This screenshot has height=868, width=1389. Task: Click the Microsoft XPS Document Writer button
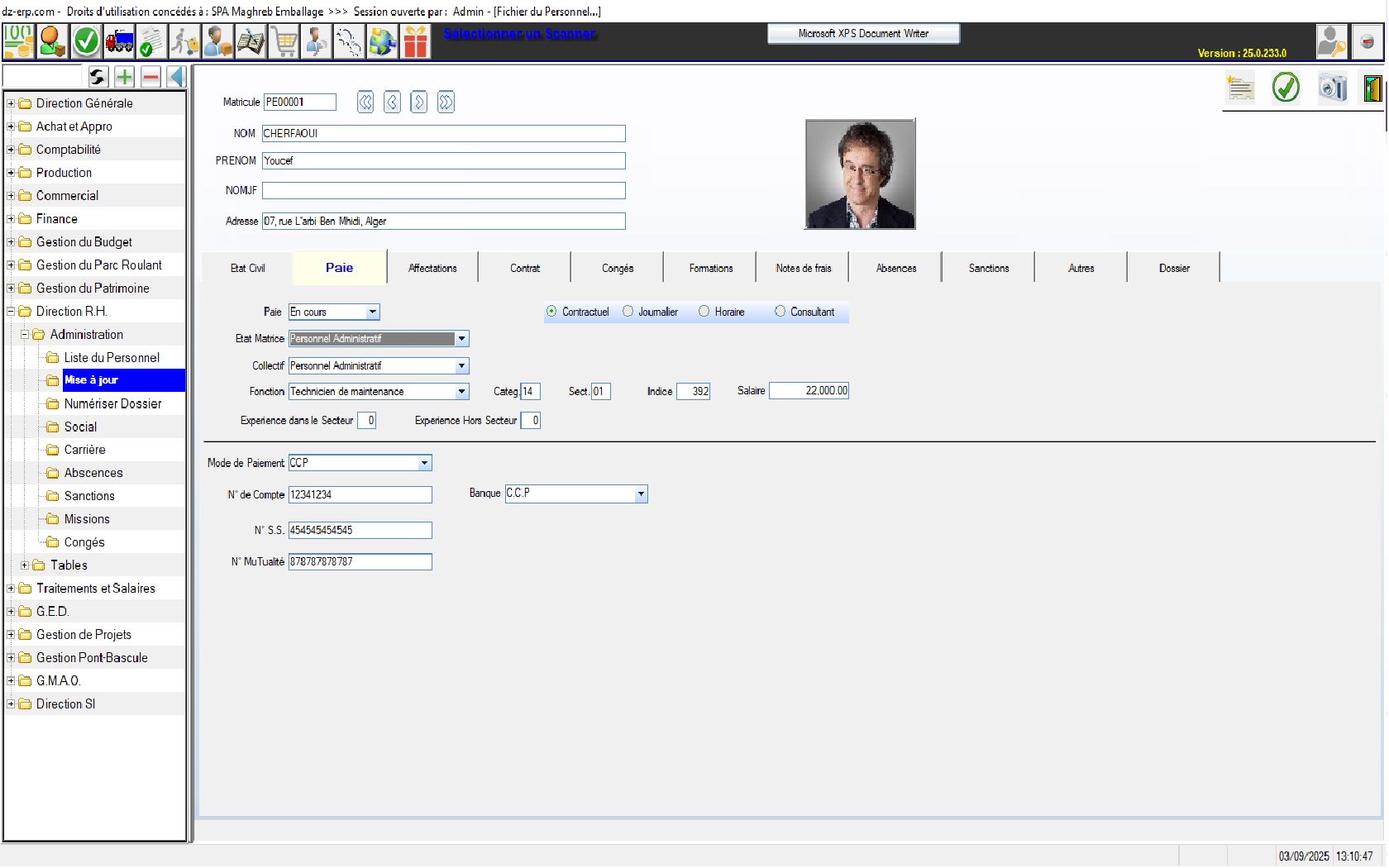point(863,34)
